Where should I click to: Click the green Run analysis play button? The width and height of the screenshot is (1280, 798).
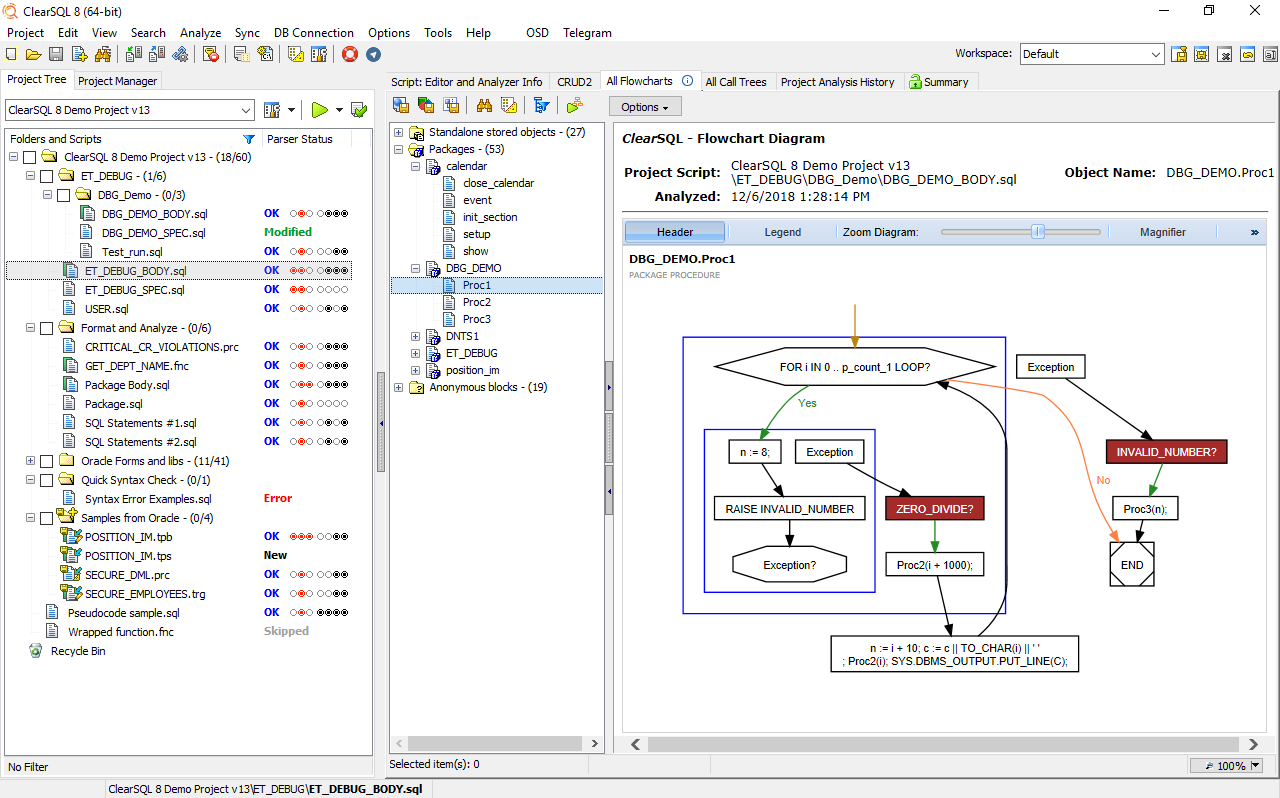click(319, 110)
